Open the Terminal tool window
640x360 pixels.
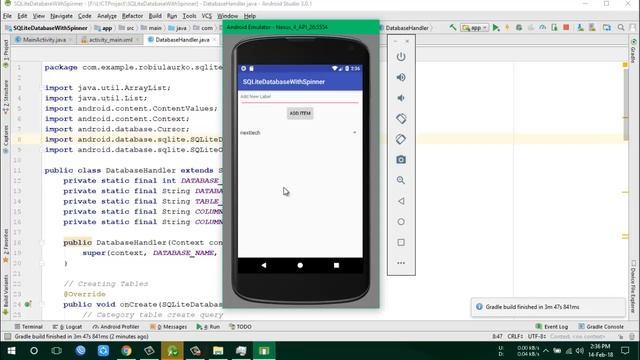(x=29, y=327)
